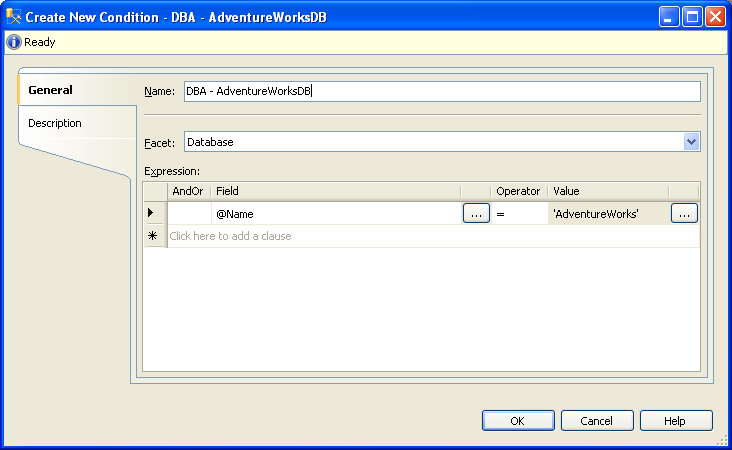Click the Ready info icon
This screenshot has height=450, width=732.
click(x=14, y=42)
